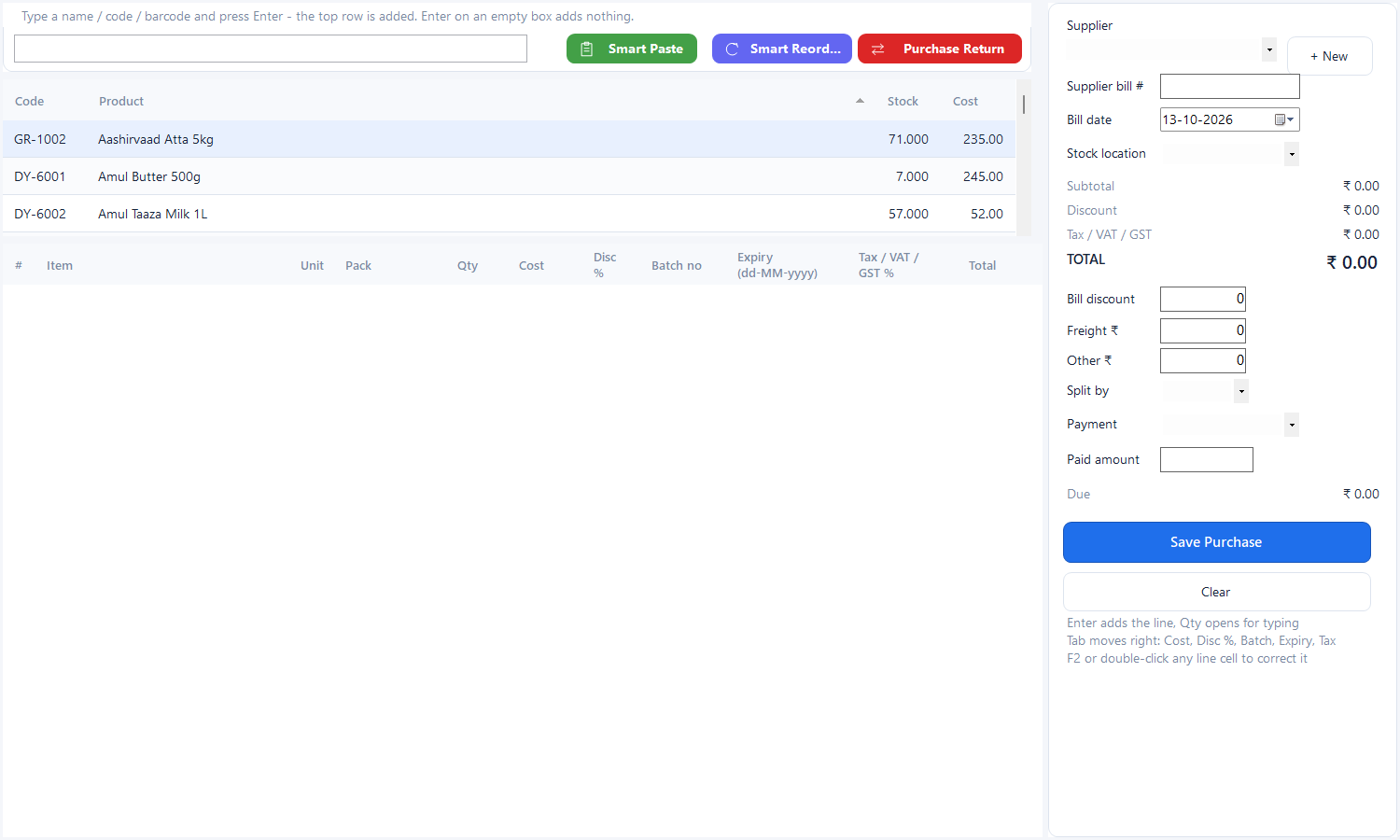Expand the Split by dropdown
Image resolution: width=1400 pixels, height=840 pixels.
pyautogui.click(x=1241, y=391)
